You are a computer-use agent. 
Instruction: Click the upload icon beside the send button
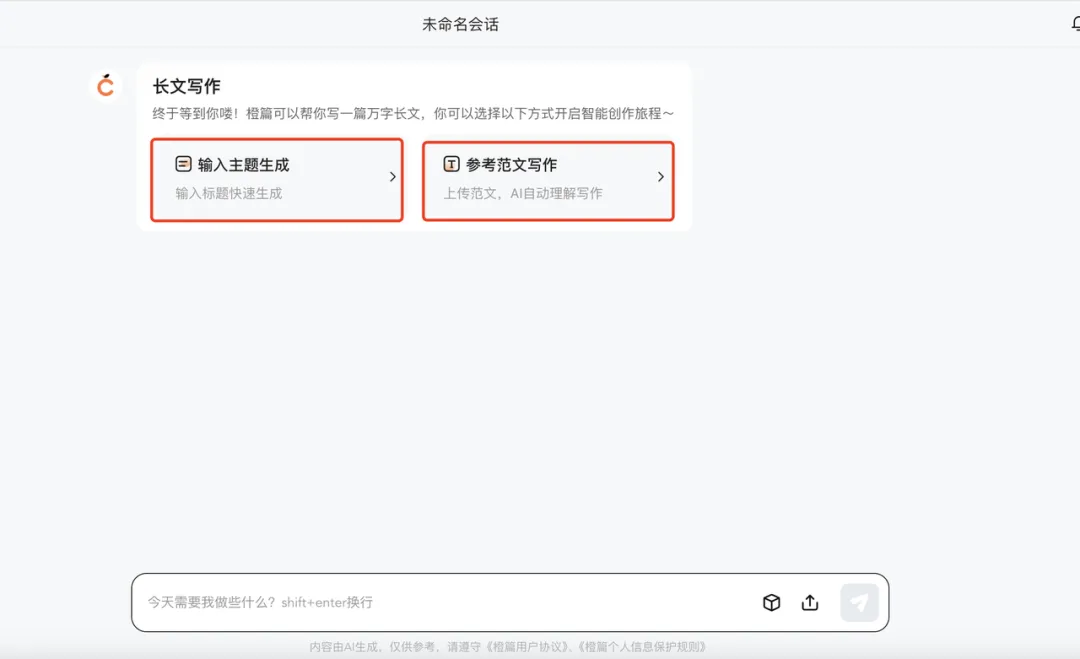tap(809, 602)
